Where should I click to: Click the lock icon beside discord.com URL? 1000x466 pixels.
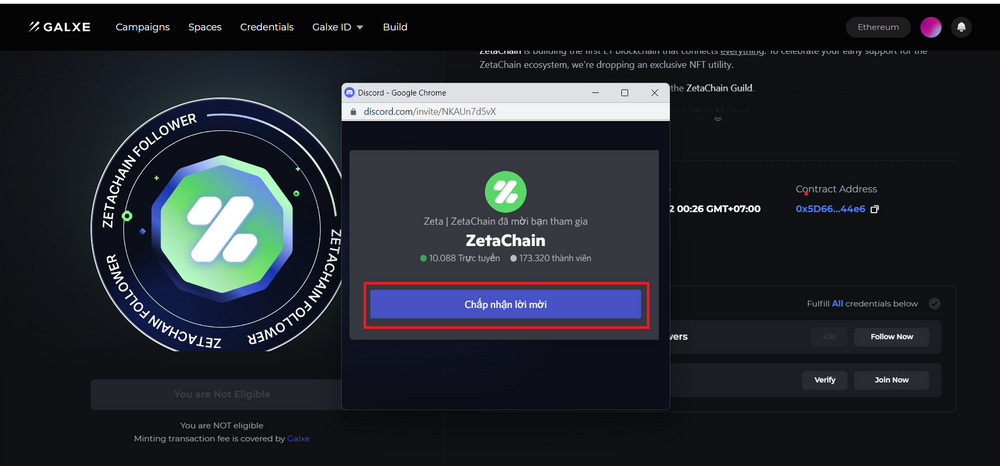pyautogui.click(x=354, y=112)
